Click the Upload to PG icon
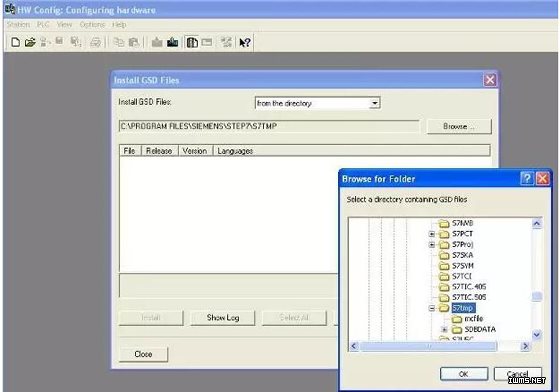The width and height of the screenshot is (560, 392). [x=172, y=42]
